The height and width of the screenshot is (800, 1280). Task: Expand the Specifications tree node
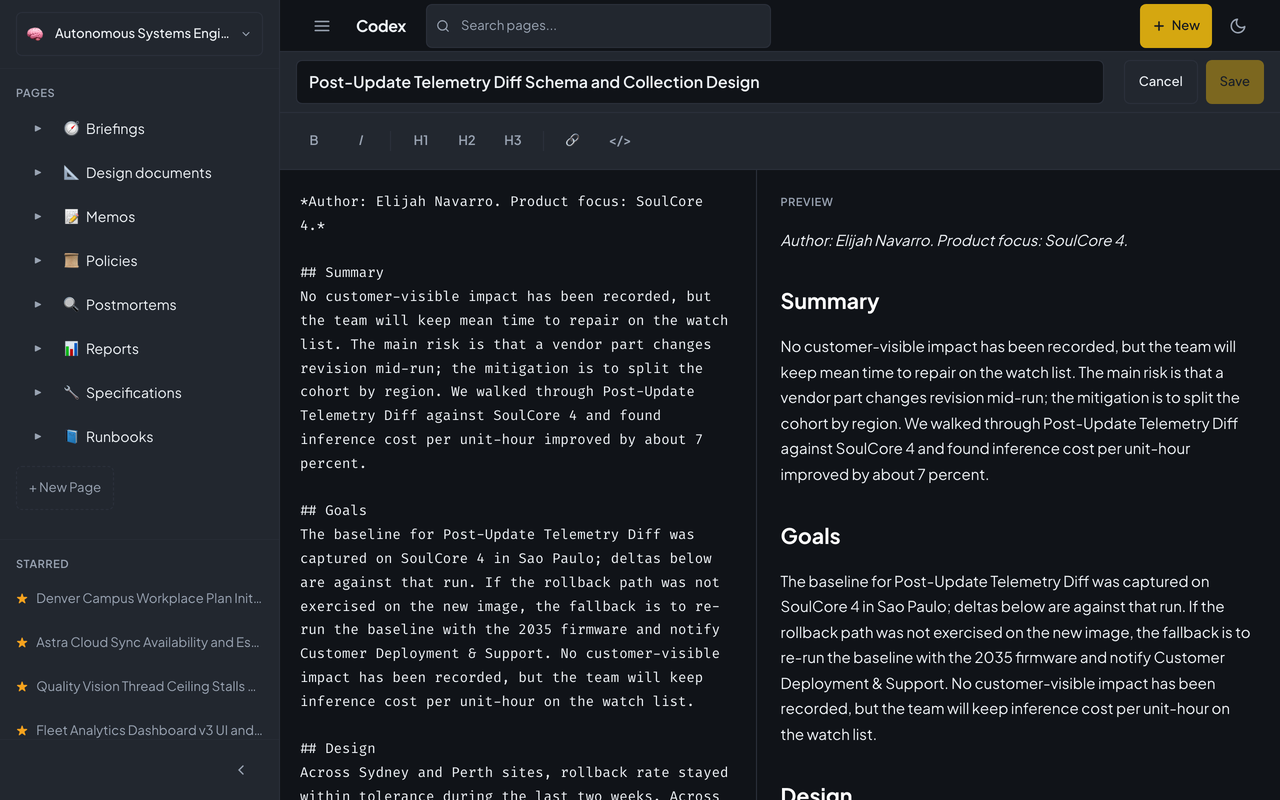(x=38, y=393)
